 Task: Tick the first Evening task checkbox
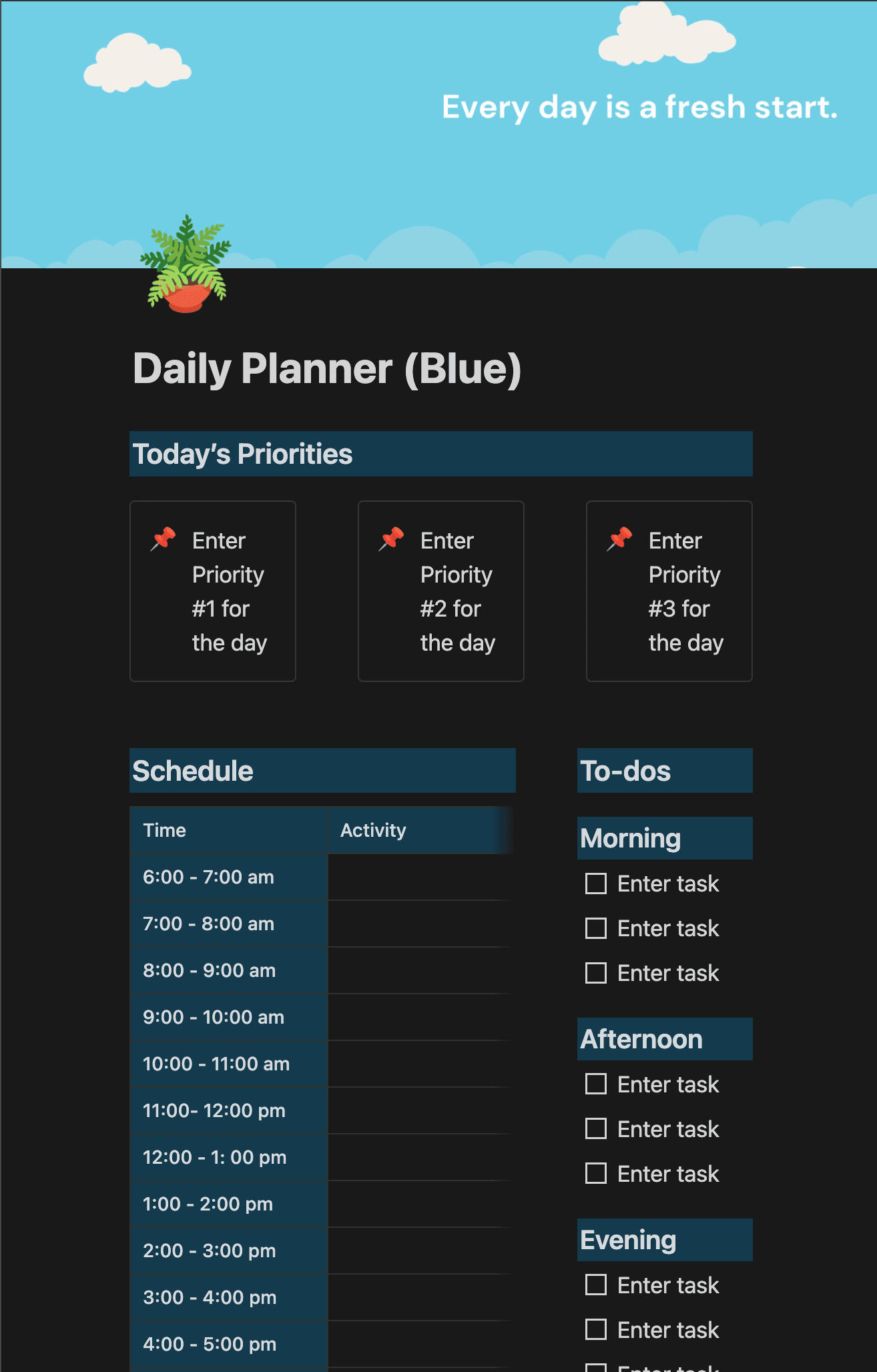pos(595,1285)
